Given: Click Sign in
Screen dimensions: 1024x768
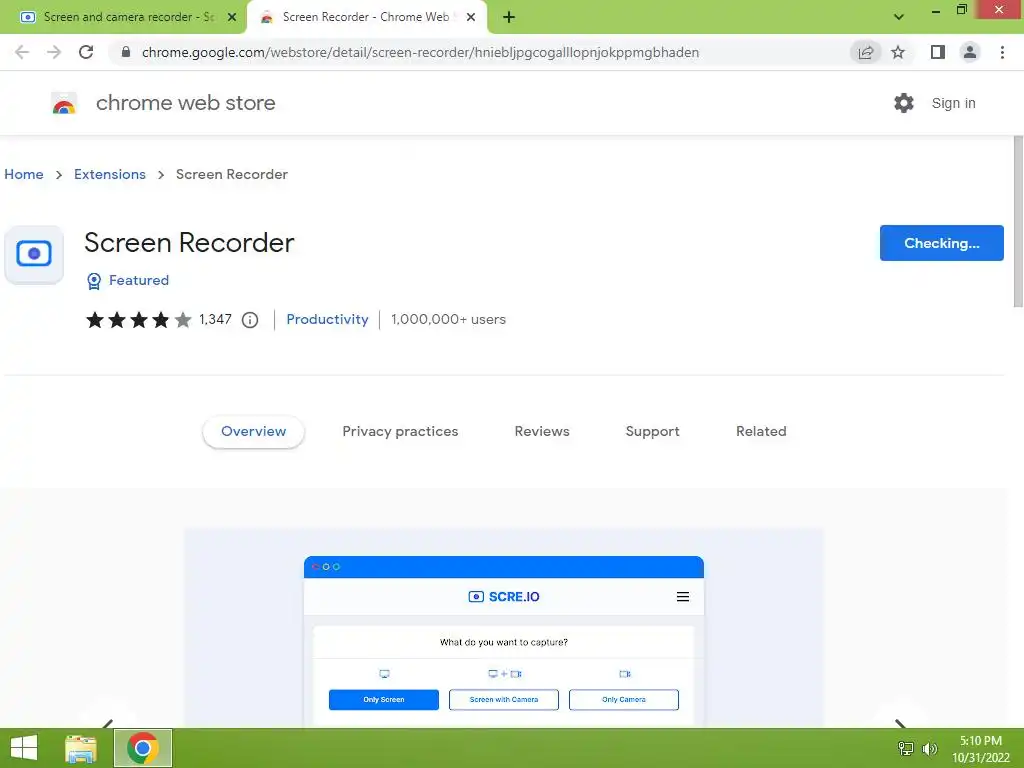Looking at the screenshot, I should (x=953, y=103).
